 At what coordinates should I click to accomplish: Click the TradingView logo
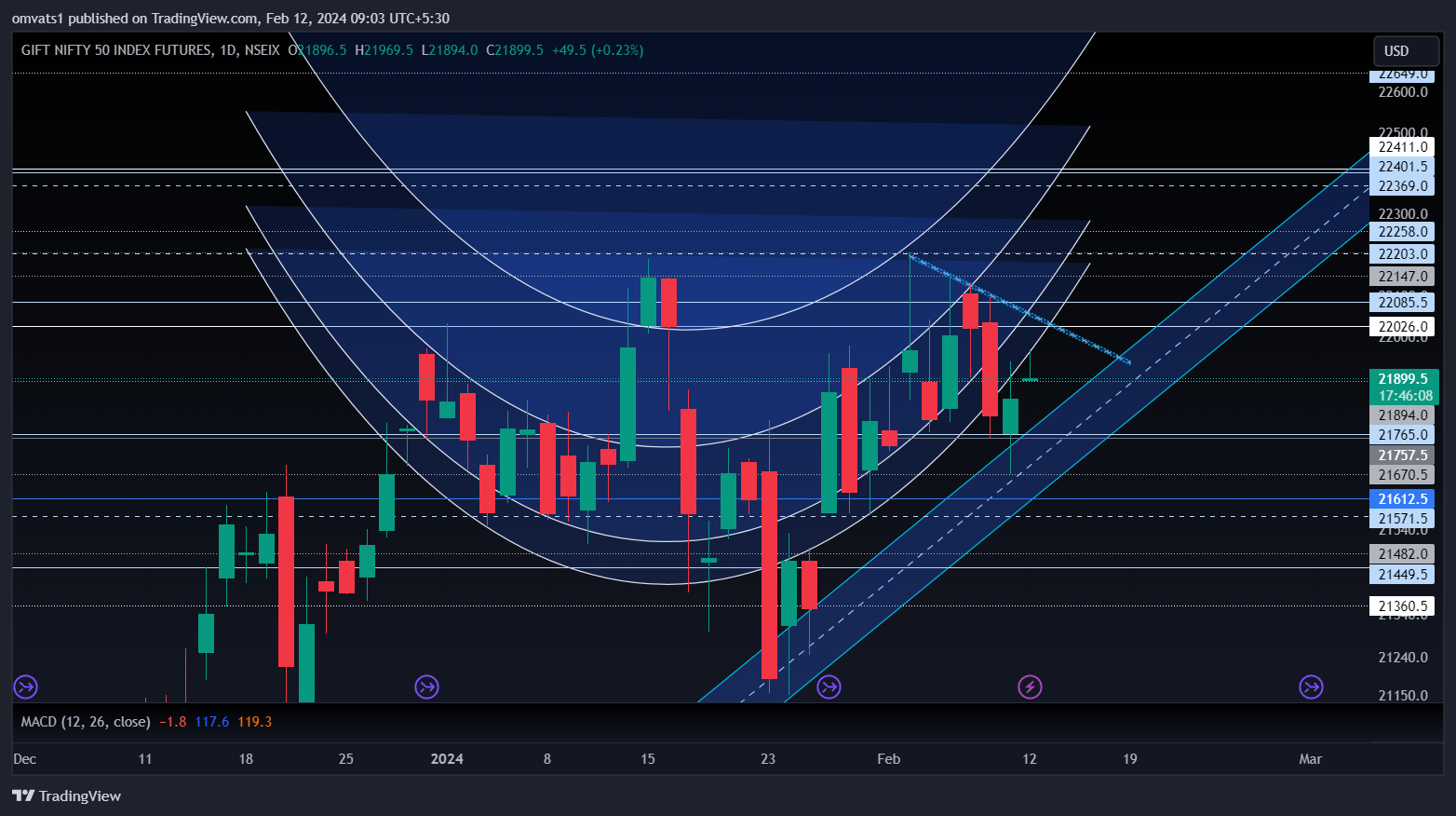click(66, 796)
